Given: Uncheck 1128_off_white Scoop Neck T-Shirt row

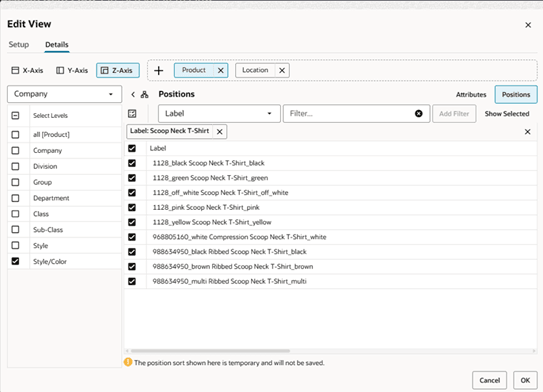Looking at the screenshot, I should tap(132, 193).
